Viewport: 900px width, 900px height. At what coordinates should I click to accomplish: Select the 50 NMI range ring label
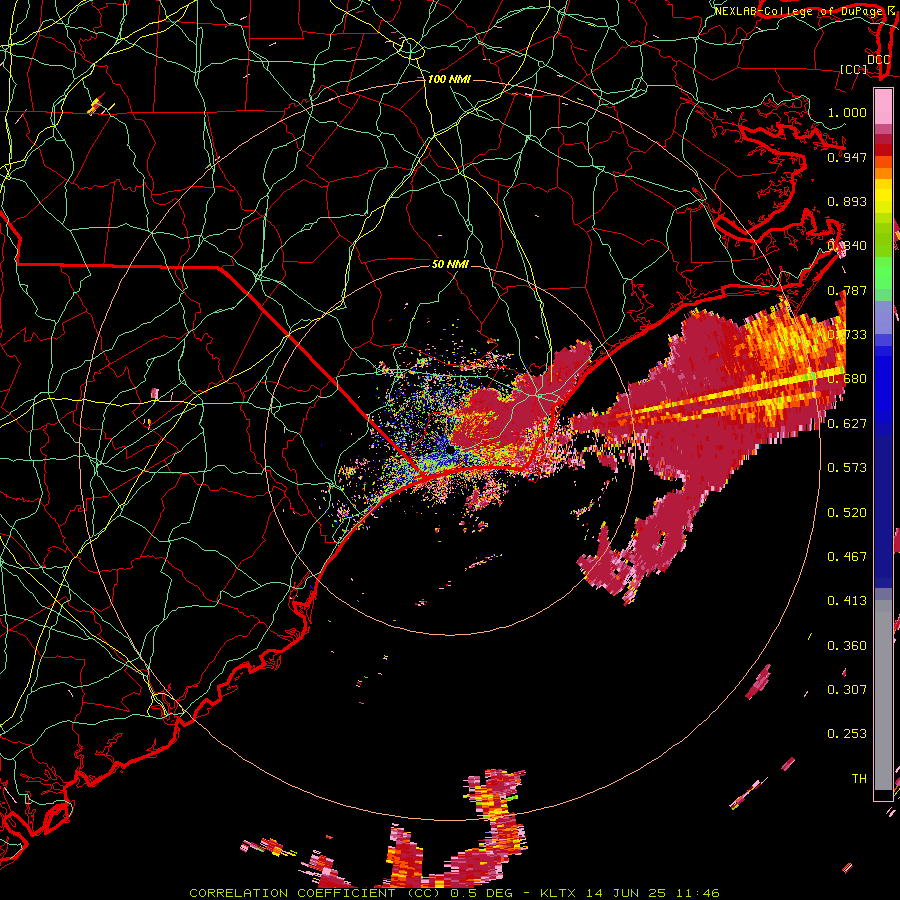[450, 264]
